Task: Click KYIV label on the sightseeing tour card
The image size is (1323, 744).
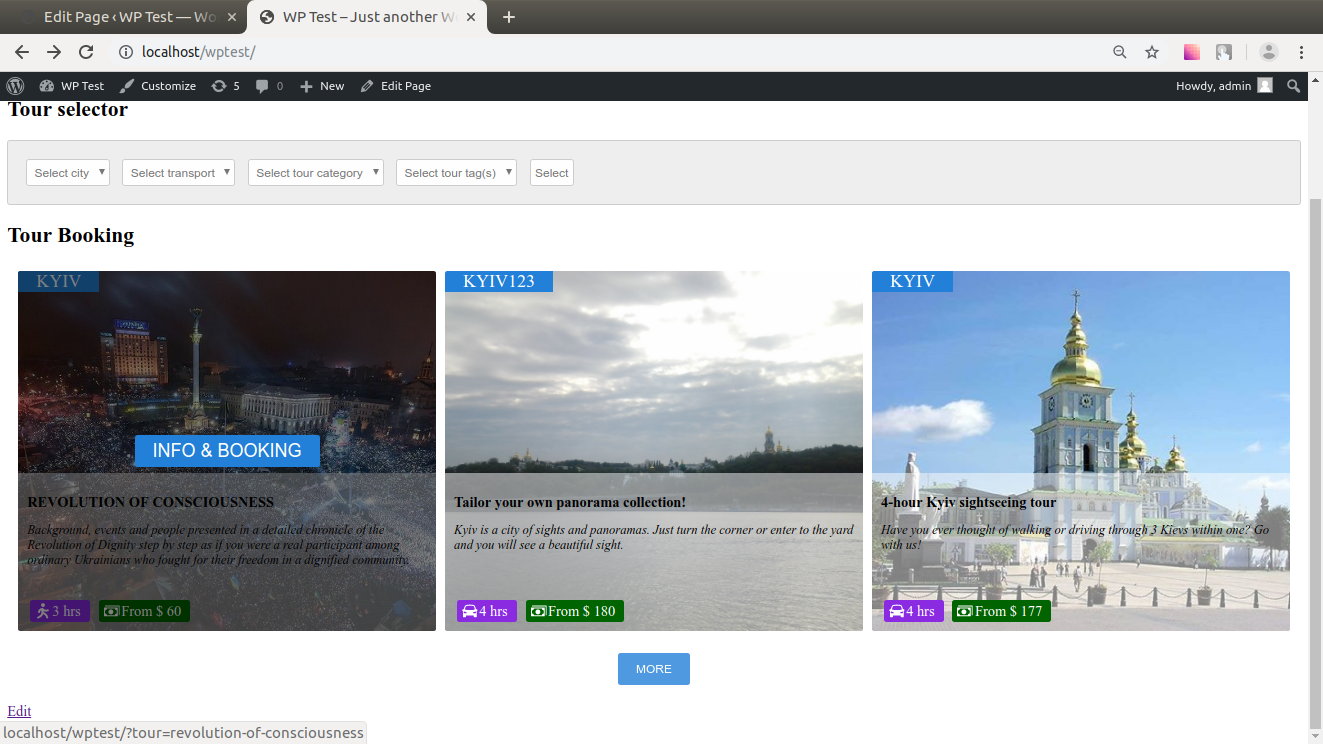Action: coord(912,281)
